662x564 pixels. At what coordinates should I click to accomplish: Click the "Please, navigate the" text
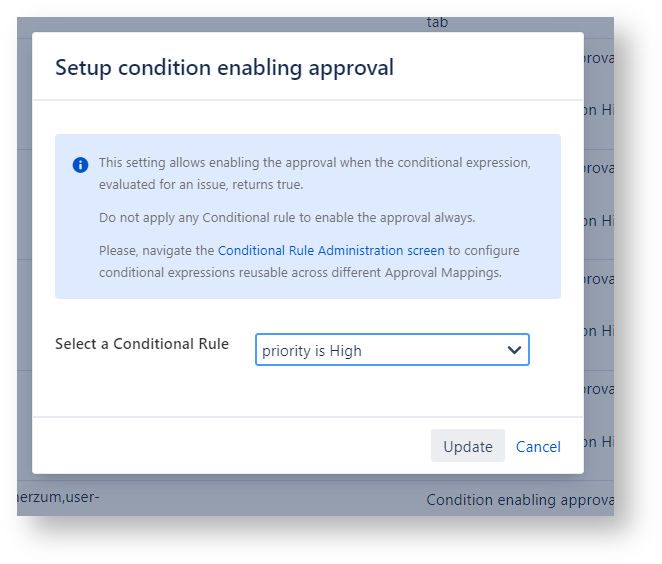pyautogui.click(x=157, y=250)
